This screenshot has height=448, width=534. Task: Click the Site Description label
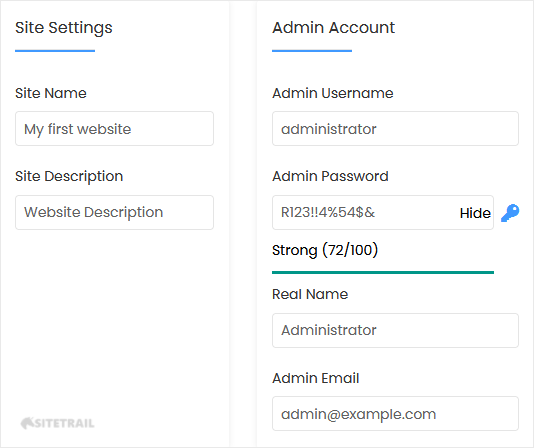tap(69, 176)
